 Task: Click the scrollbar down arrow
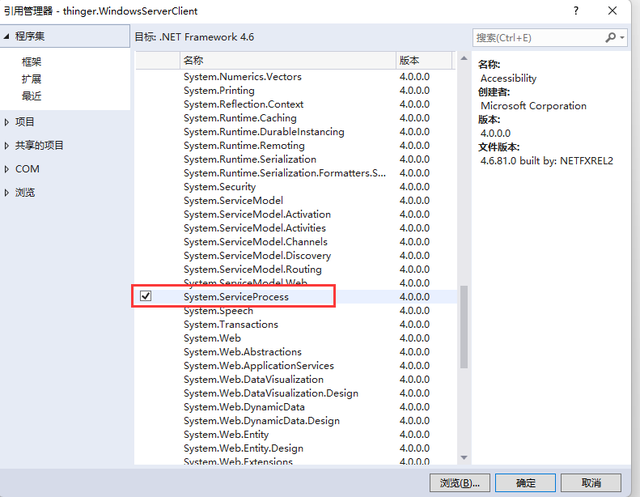coord(464,458)
